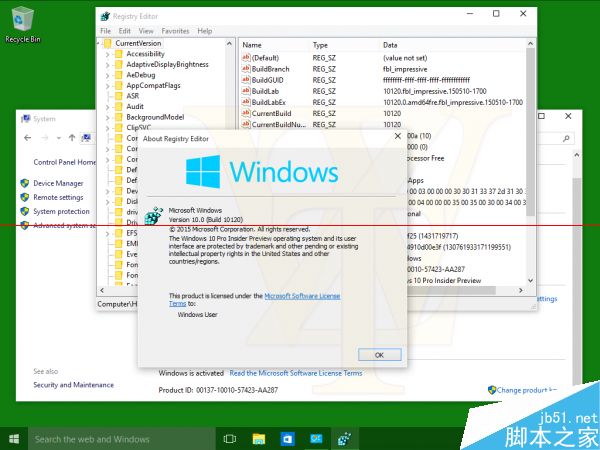Open the Microsoft Software License Terms link
The width and height of the screenshot is (600, 450).
302,296
